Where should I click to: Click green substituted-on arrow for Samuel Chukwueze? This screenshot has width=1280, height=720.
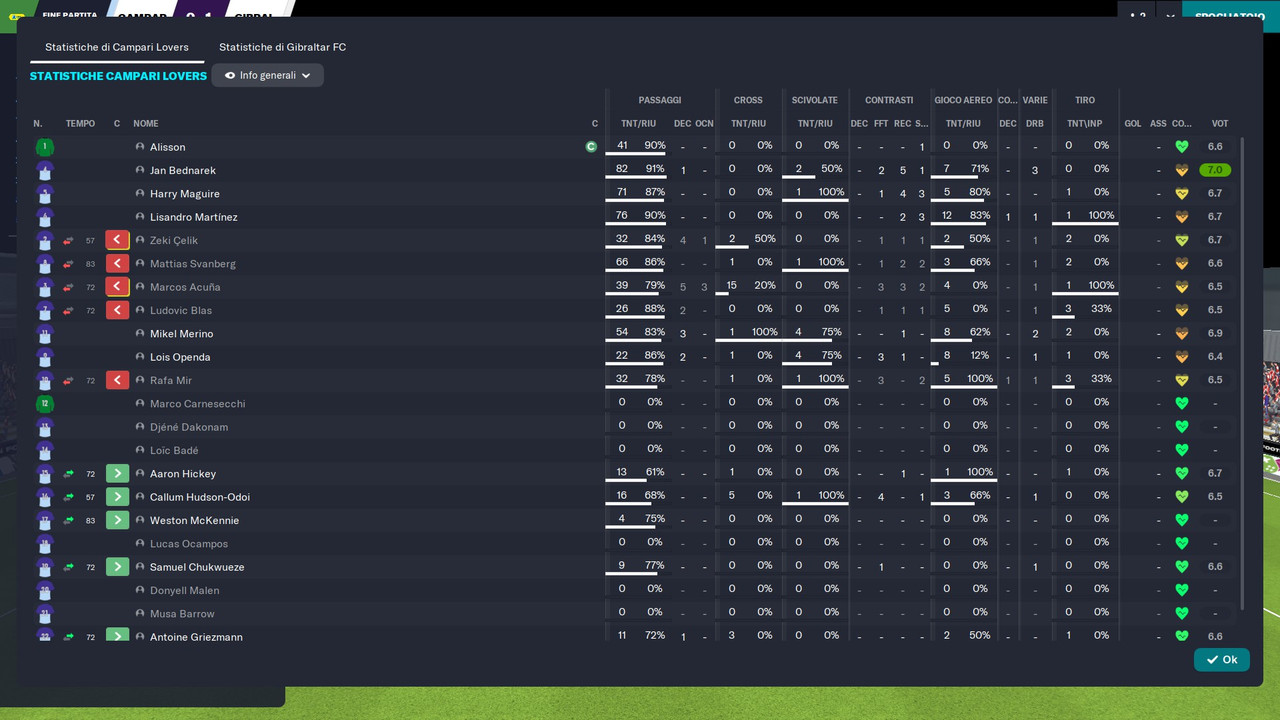click(x=117, y=567)
